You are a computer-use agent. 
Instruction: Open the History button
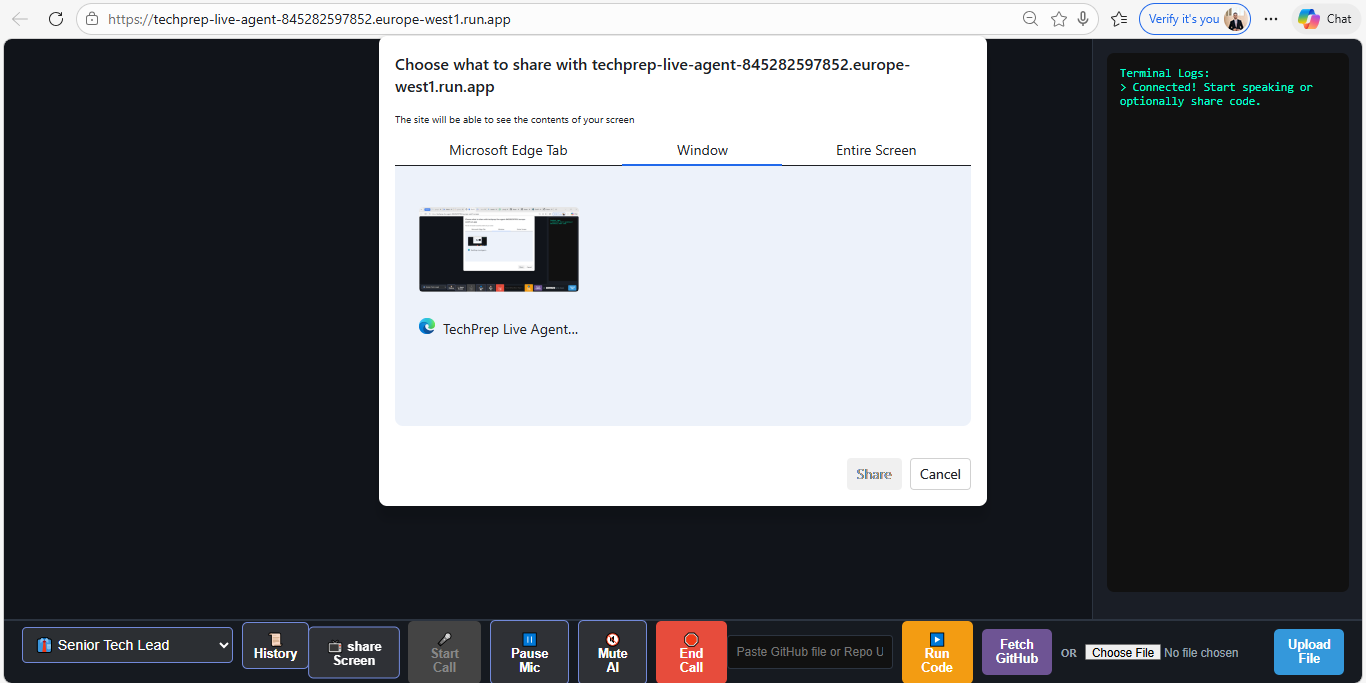point(275,645)
